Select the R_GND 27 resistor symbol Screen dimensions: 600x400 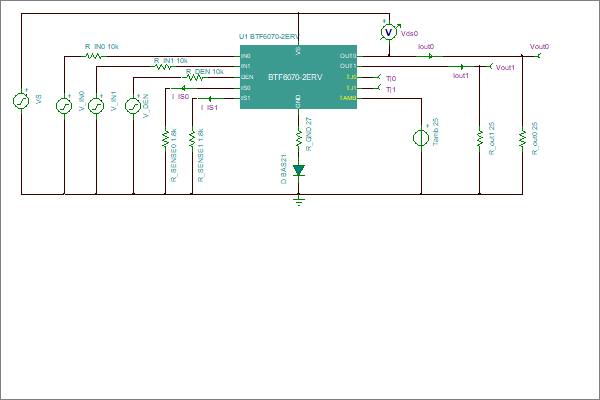(x=299, y=137)
